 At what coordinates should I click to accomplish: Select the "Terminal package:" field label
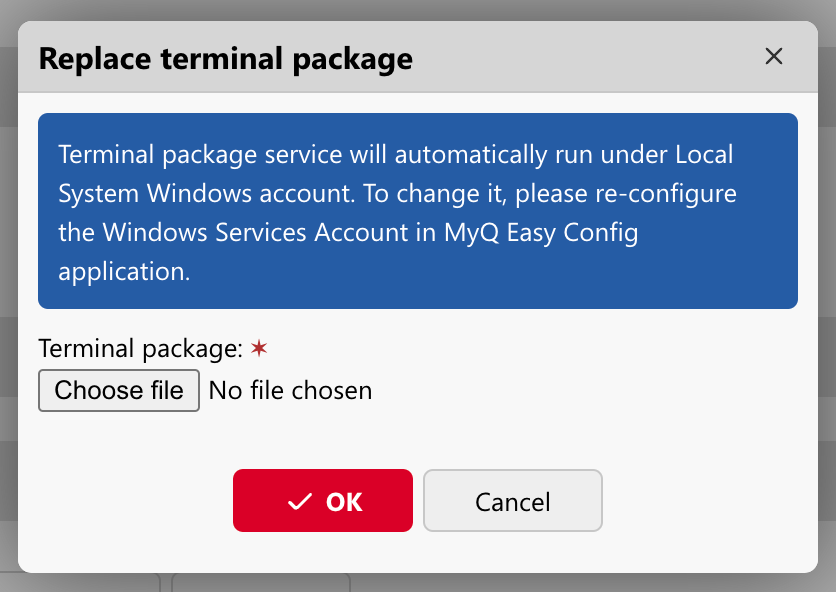point(140,349)
